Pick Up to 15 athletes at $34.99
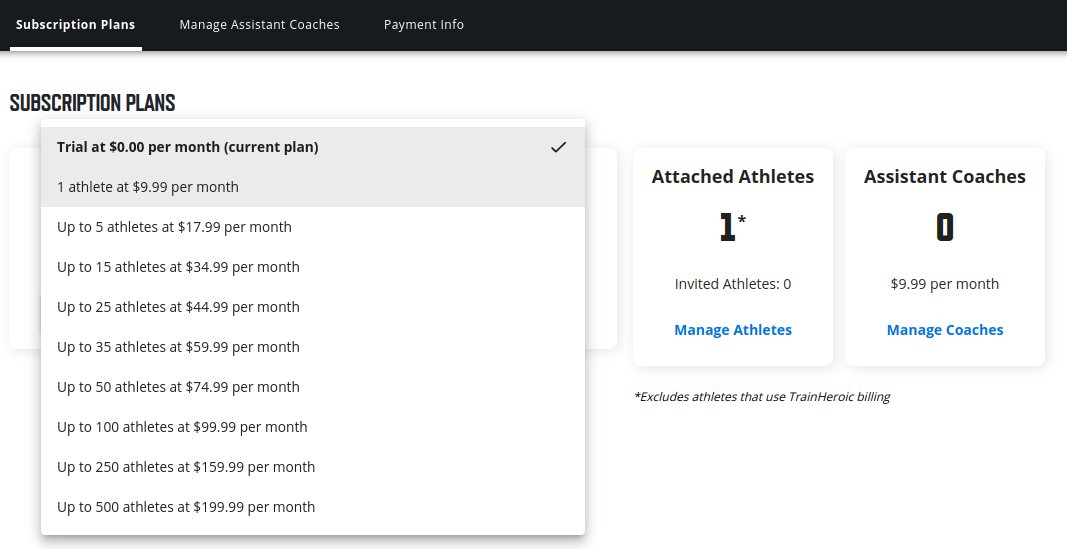The image size is (1067, 549). tap(178, 267)
